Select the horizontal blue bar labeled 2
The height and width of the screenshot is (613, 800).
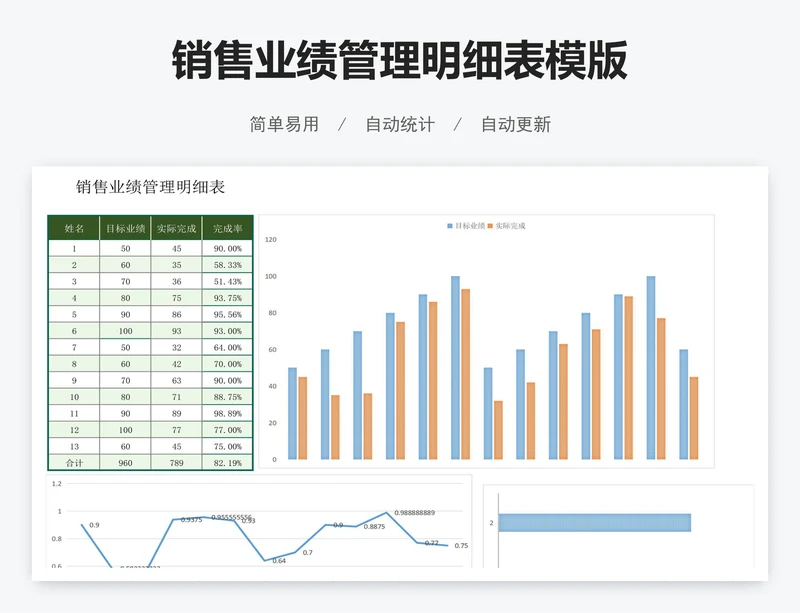pyautogui.click(x=594, y=523)
